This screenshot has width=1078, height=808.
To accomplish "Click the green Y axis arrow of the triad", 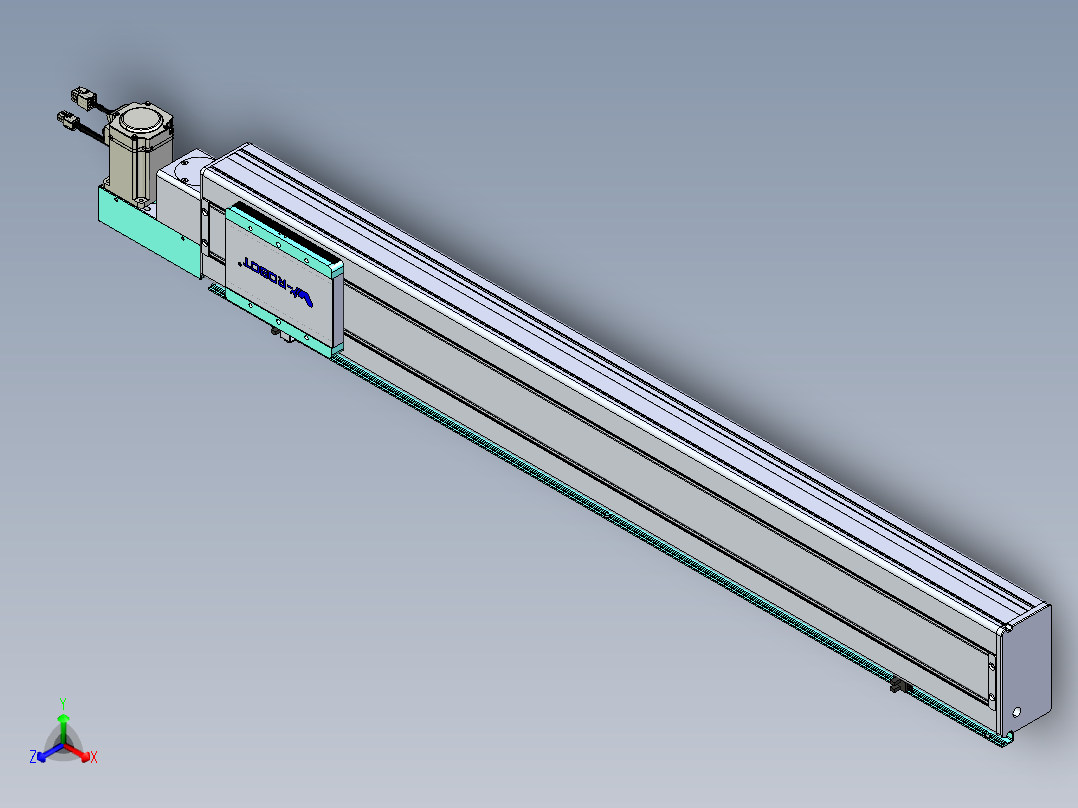I will (63, 725).
